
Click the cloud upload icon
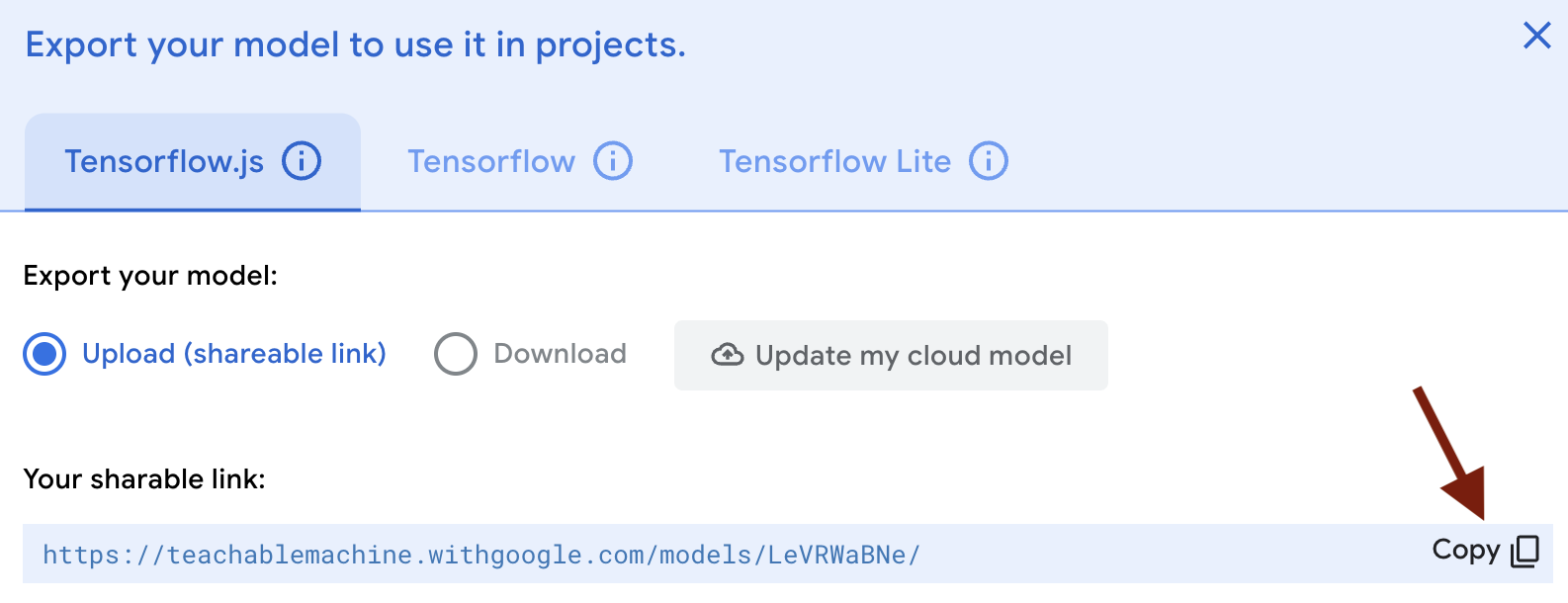(728, 355)
